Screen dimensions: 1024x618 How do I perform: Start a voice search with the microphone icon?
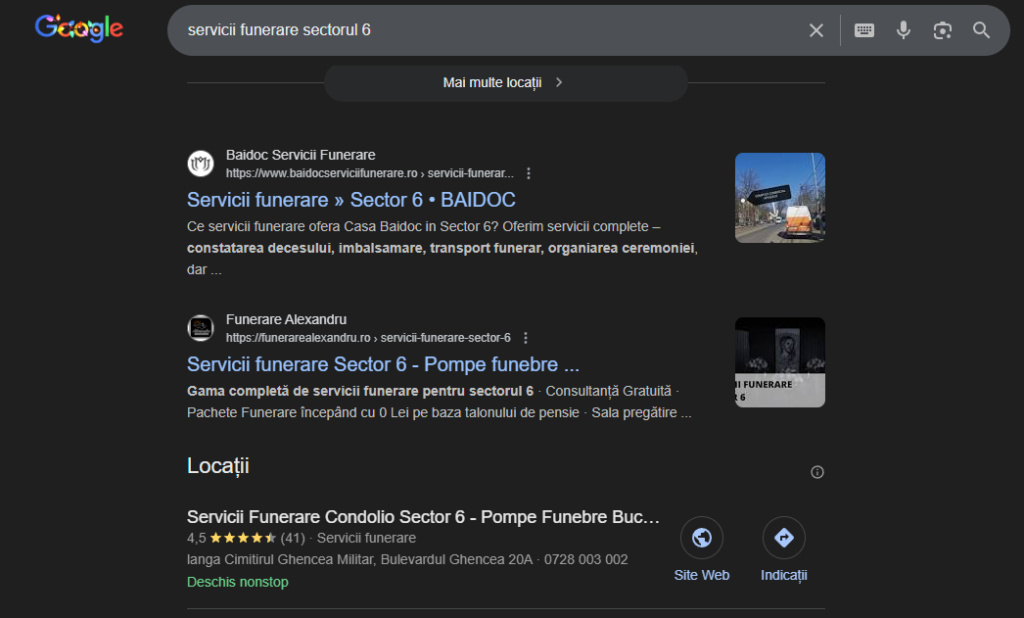pyautogui.click(x=903, y=30)
